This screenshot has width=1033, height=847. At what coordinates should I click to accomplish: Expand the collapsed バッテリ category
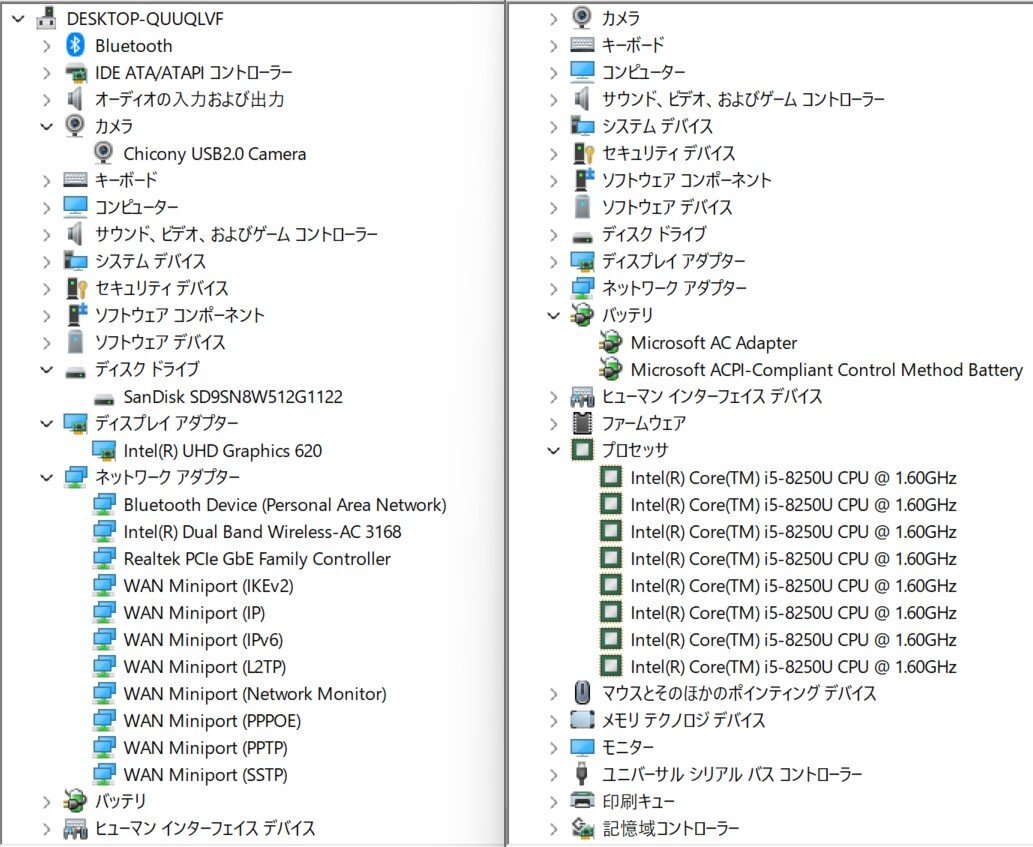47,802
